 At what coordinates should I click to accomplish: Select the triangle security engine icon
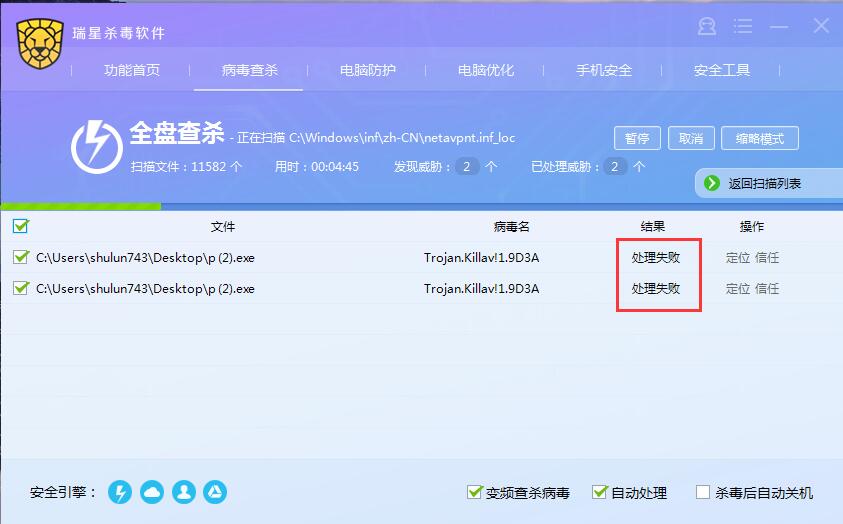(215, 492)
